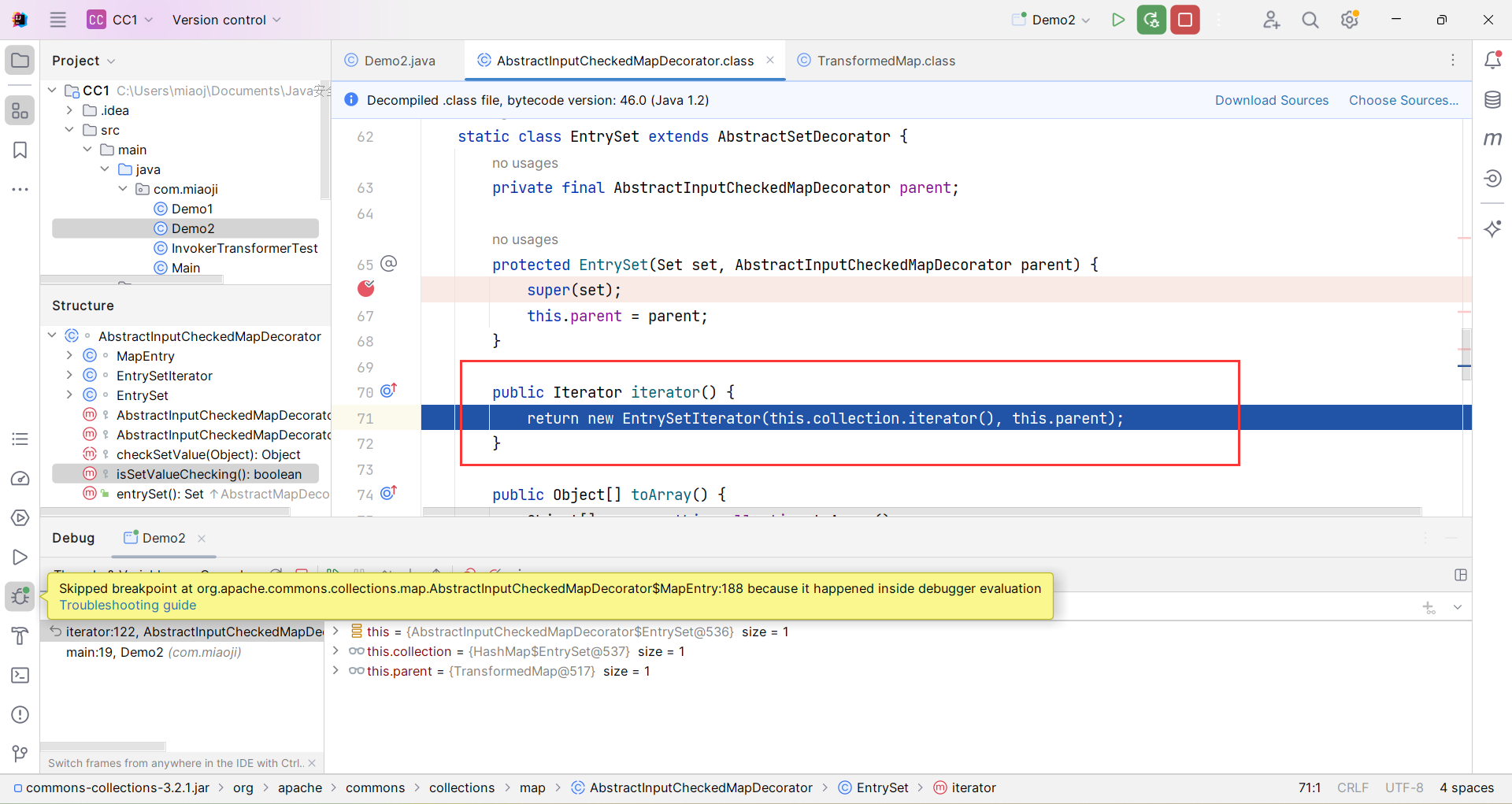Image resolution: width=1512 pixels, height=804 pixels.
Task: Open the Version control menu
Action: click(x=226, y=20)
